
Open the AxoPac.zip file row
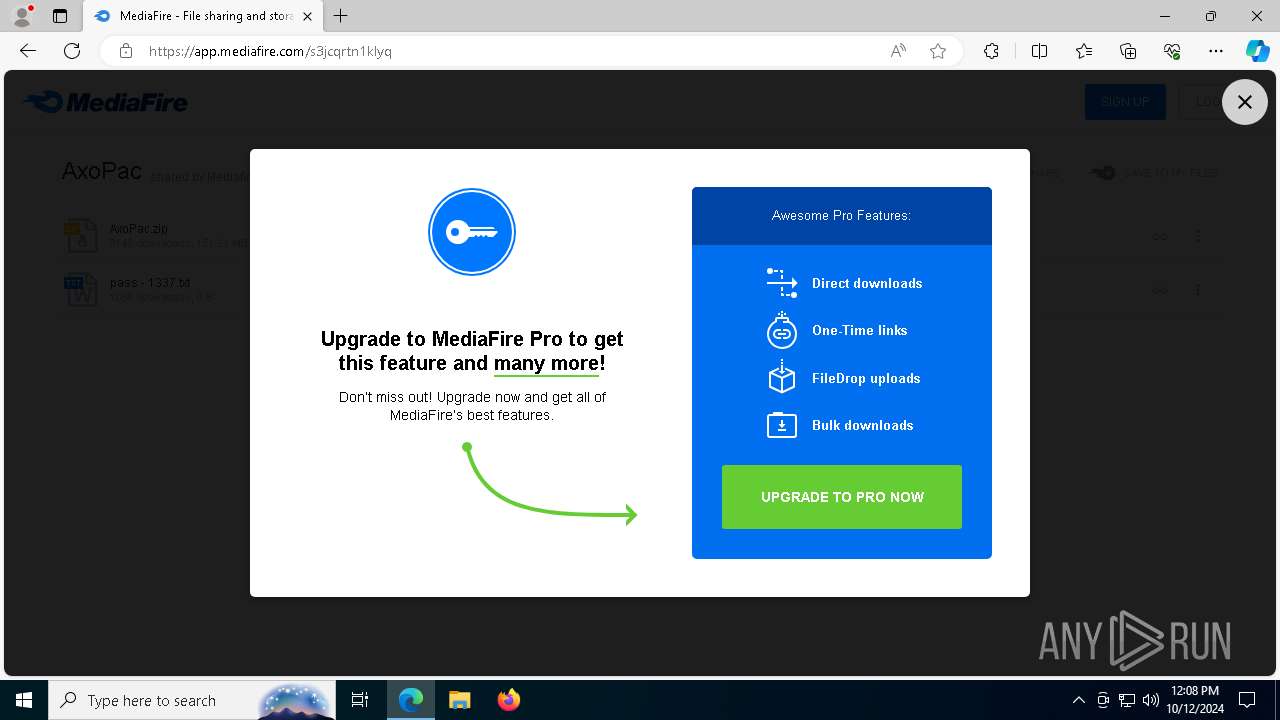[x=640, y=236]
